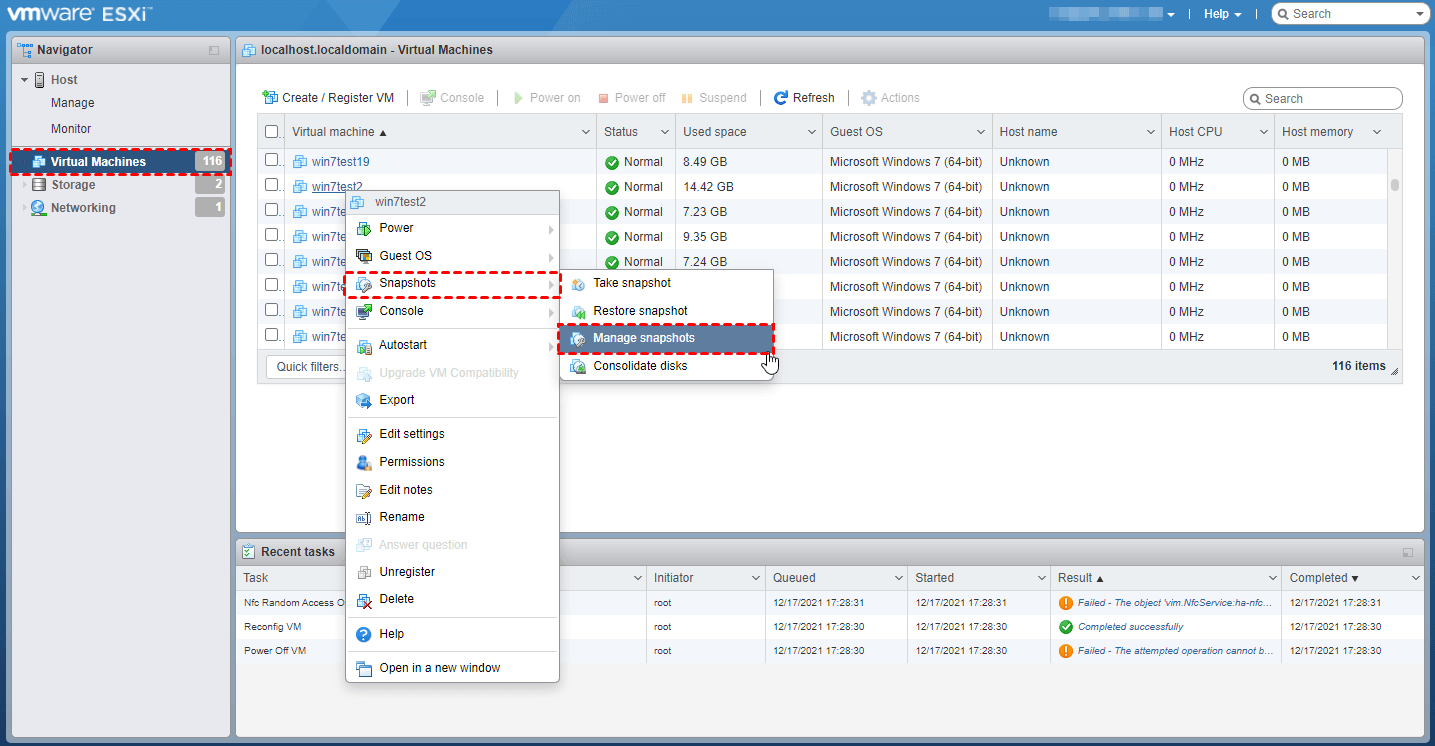The image size is (1435, 746).
Task: Tick the checkbox beside win7test2
Action: tap(272, 186)
